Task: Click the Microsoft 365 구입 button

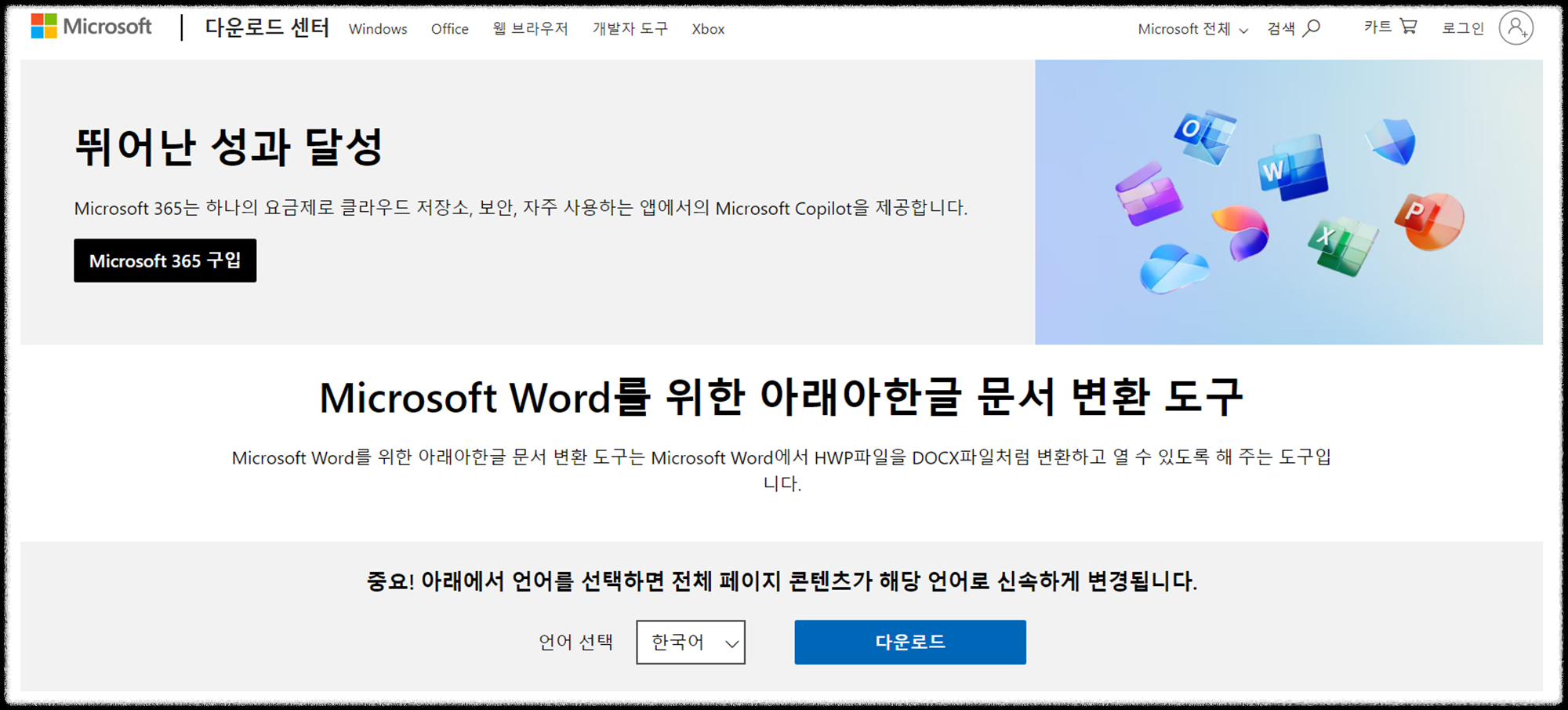Action: pyautogui.click(x=165, y=260)
